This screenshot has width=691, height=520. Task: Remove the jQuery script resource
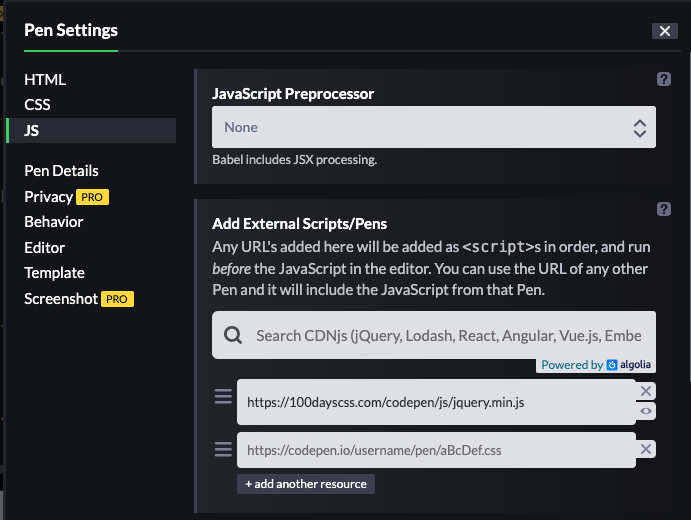(647, 391)
